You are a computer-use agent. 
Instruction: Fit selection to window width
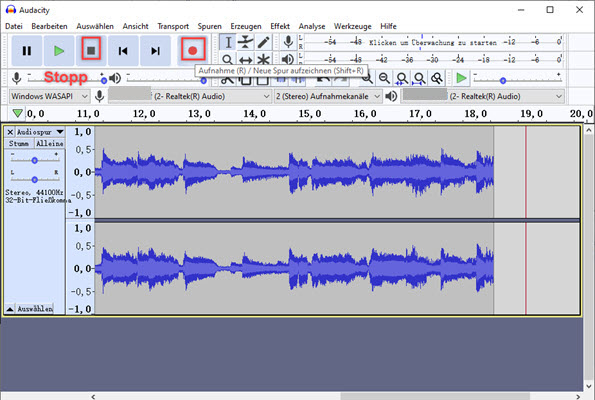coord(402,78)
